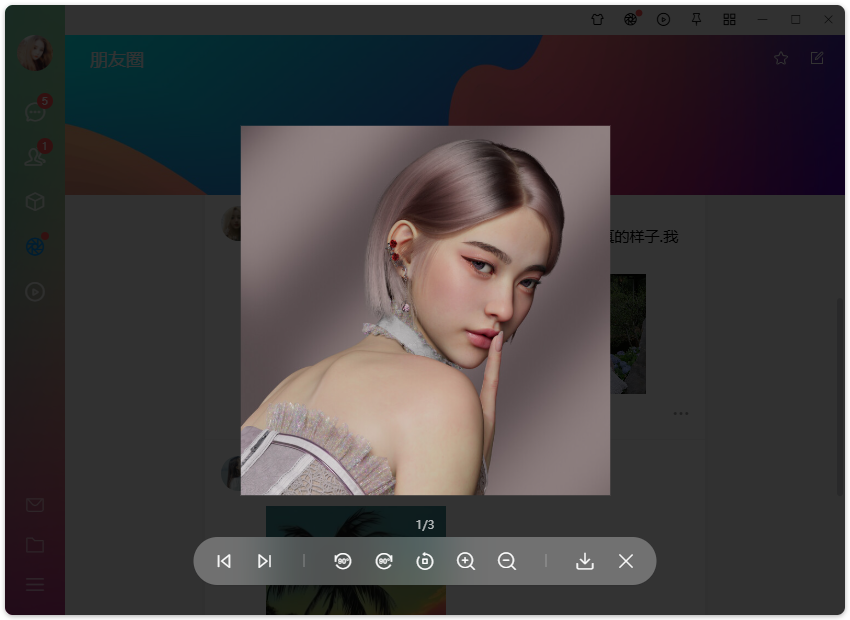Open the video play icon in title bar
This screenshot has height=620, width=850.
pyautogui.click(x=664, y=20)
